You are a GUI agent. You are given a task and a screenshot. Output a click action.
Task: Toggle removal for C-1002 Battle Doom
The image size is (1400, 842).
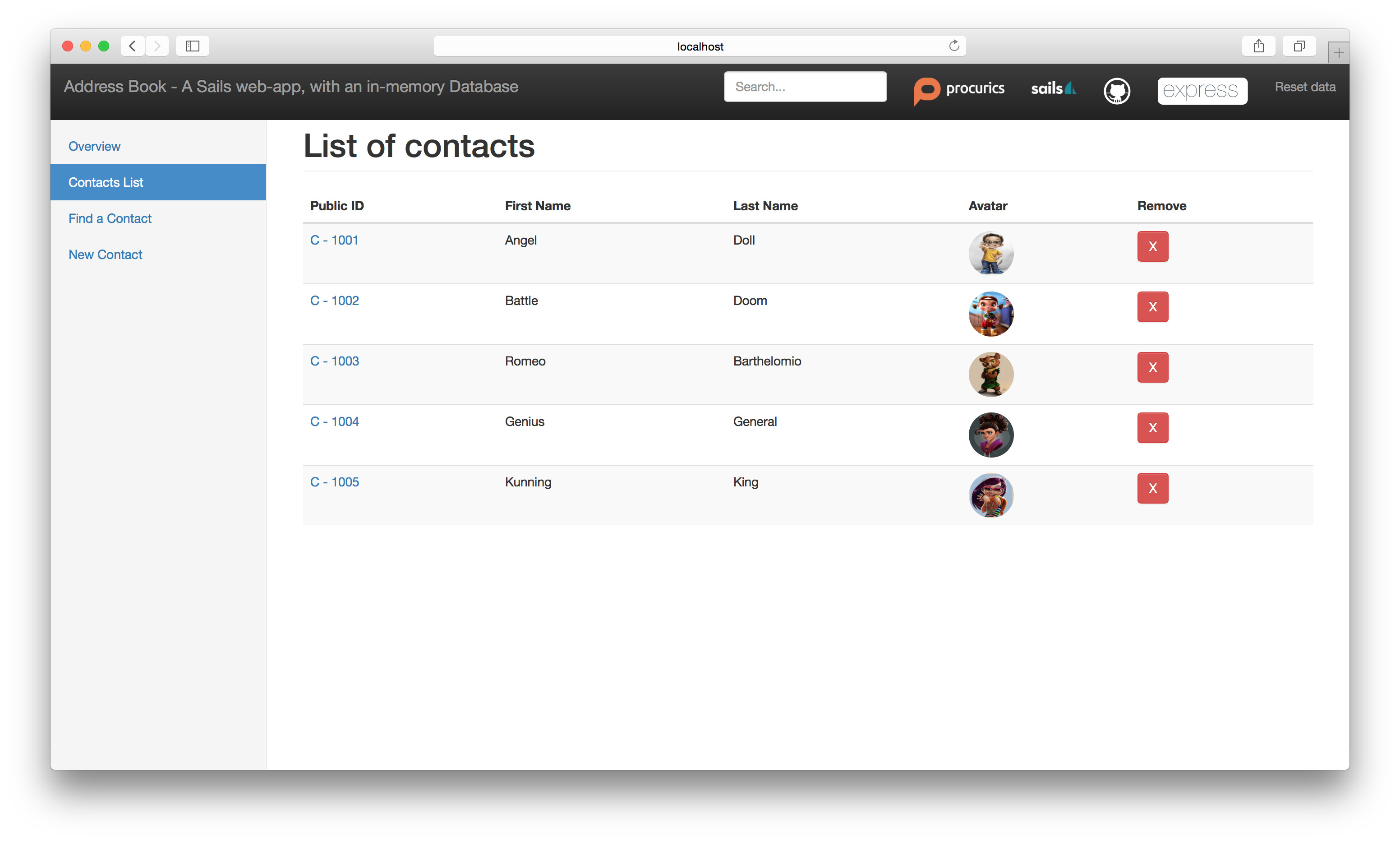pyautogui.click(x=1152, y=307)
